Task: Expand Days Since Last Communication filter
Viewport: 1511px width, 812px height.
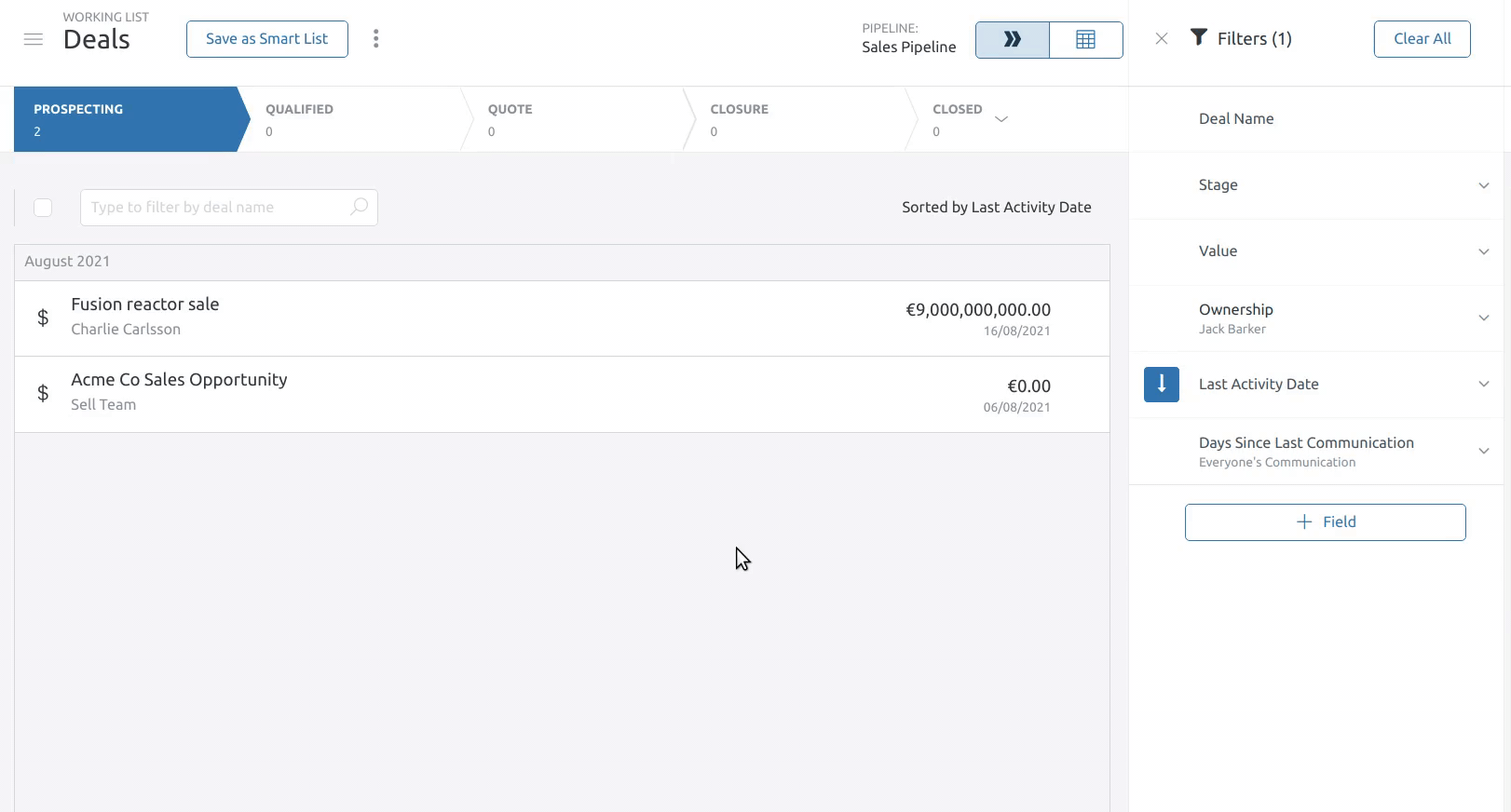Action: tap(1483, 452)
